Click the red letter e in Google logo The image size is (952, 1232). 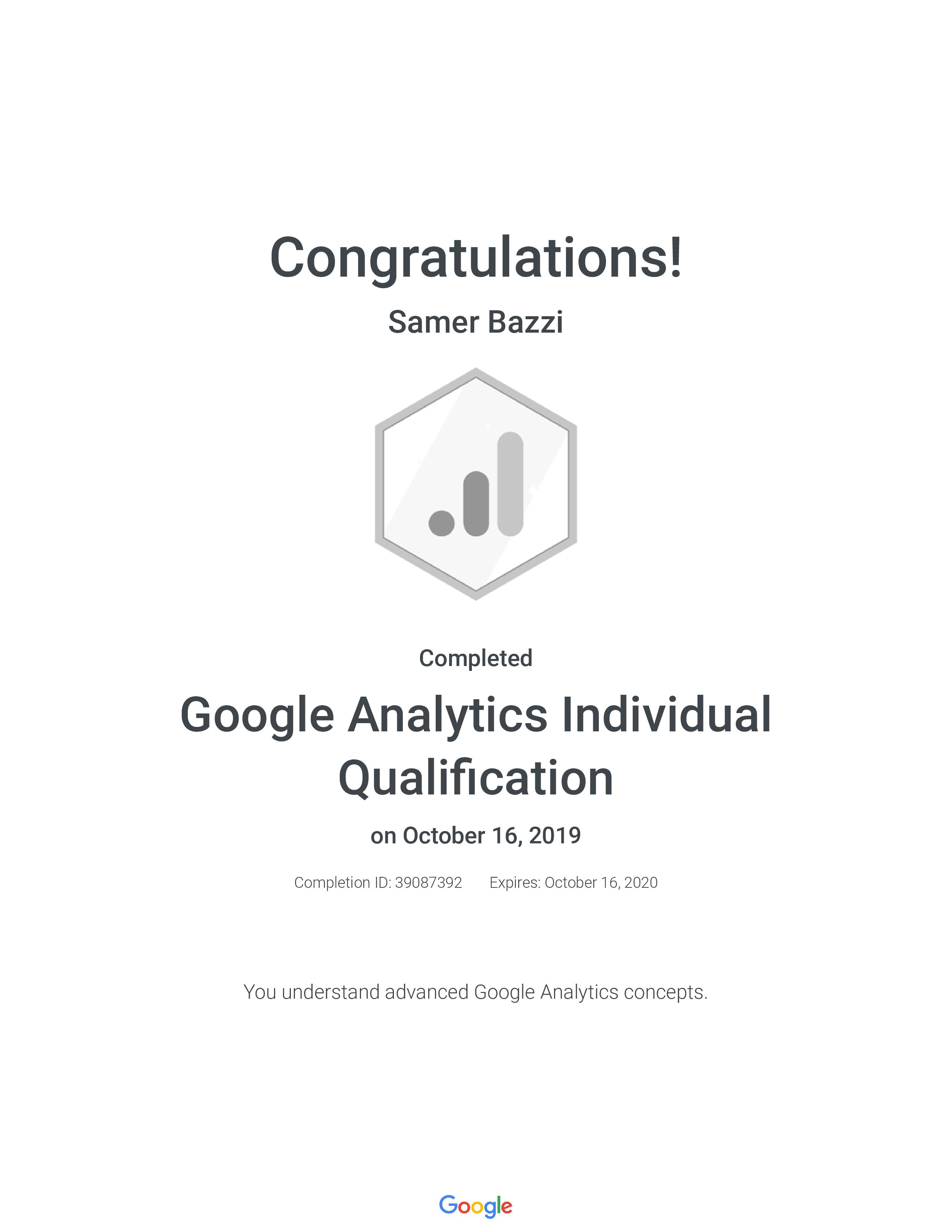507,1207
